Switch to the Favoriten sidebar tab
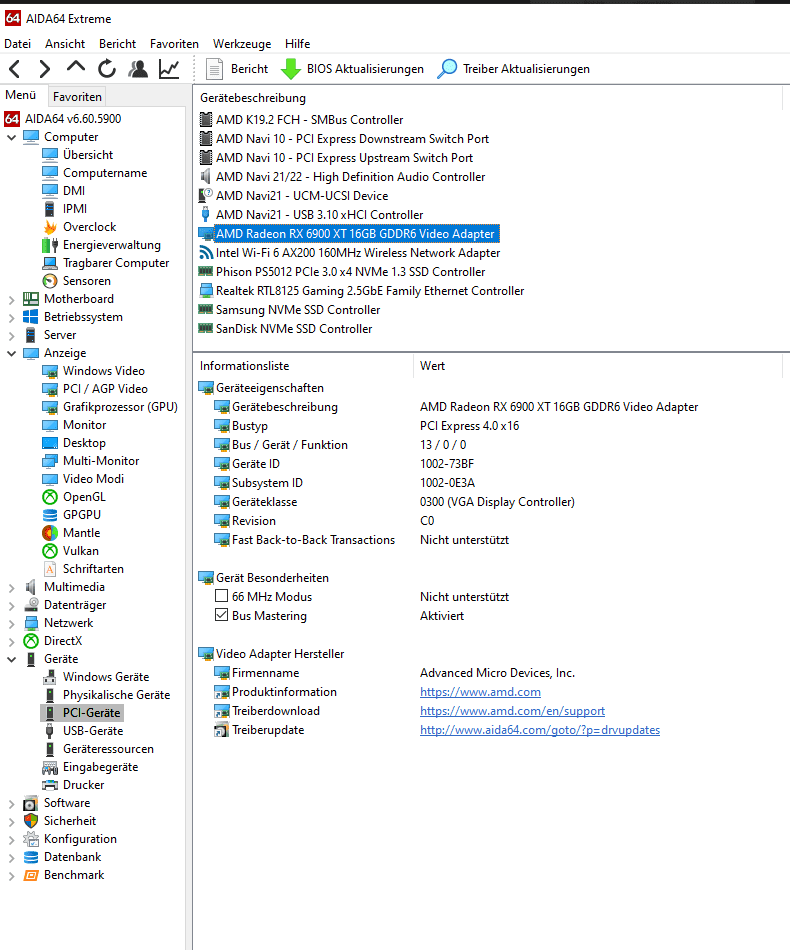This screenshot has height=950, width=790. [x=77, y=96]
